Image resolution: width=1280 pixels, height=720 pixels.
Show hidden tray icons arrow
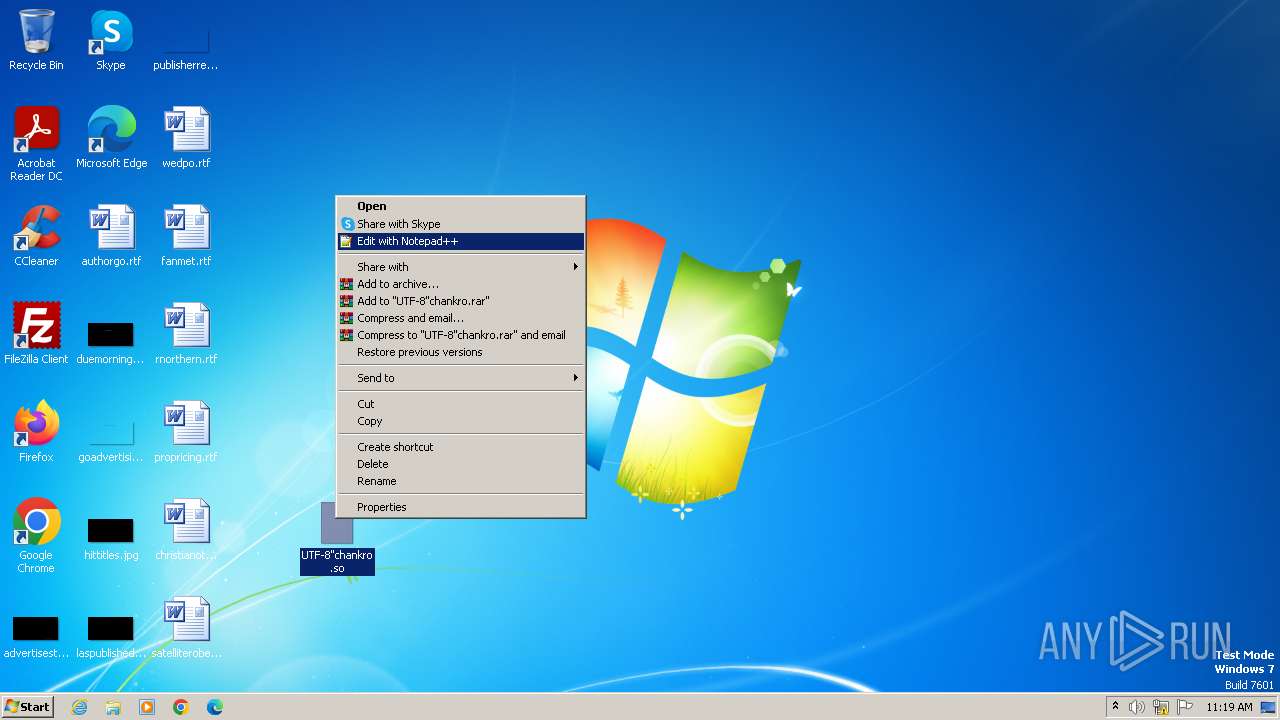1115,706
